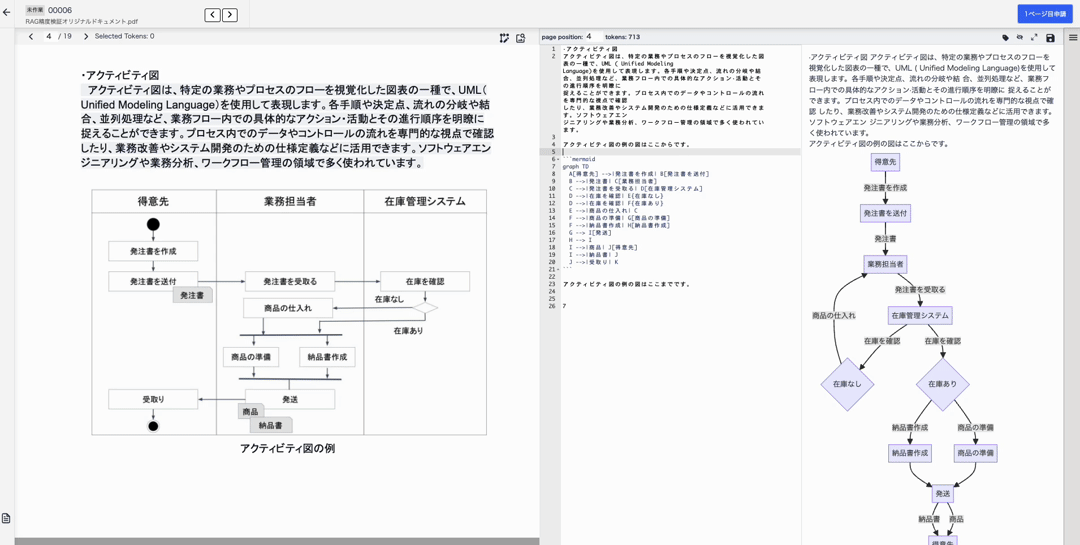Image resolution: width=1080 pixels, height=545 pixels.
Task: Click the PDF page number field
Action: 49,37
